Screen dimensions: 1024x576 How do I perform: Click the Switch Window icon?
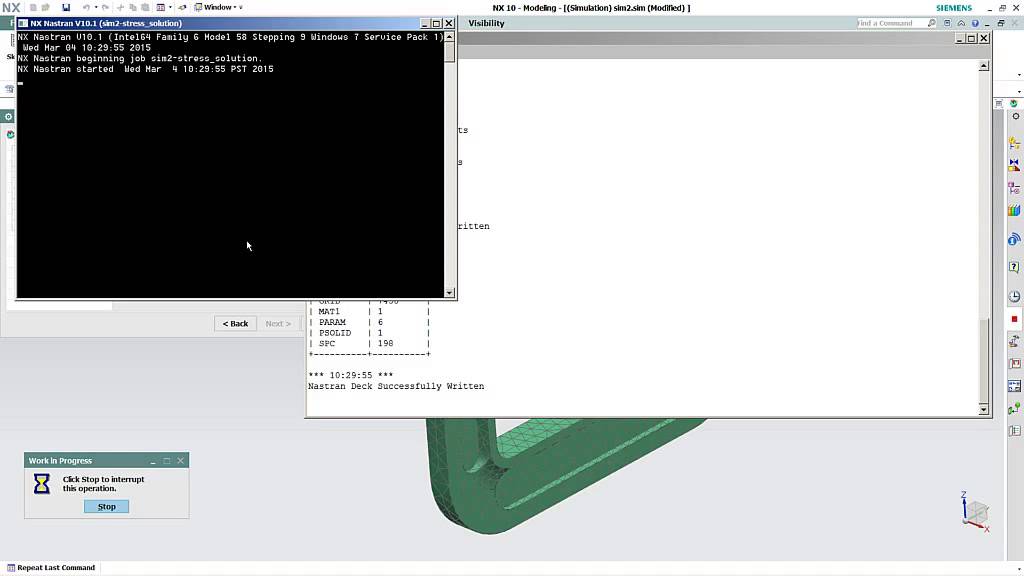182,7
